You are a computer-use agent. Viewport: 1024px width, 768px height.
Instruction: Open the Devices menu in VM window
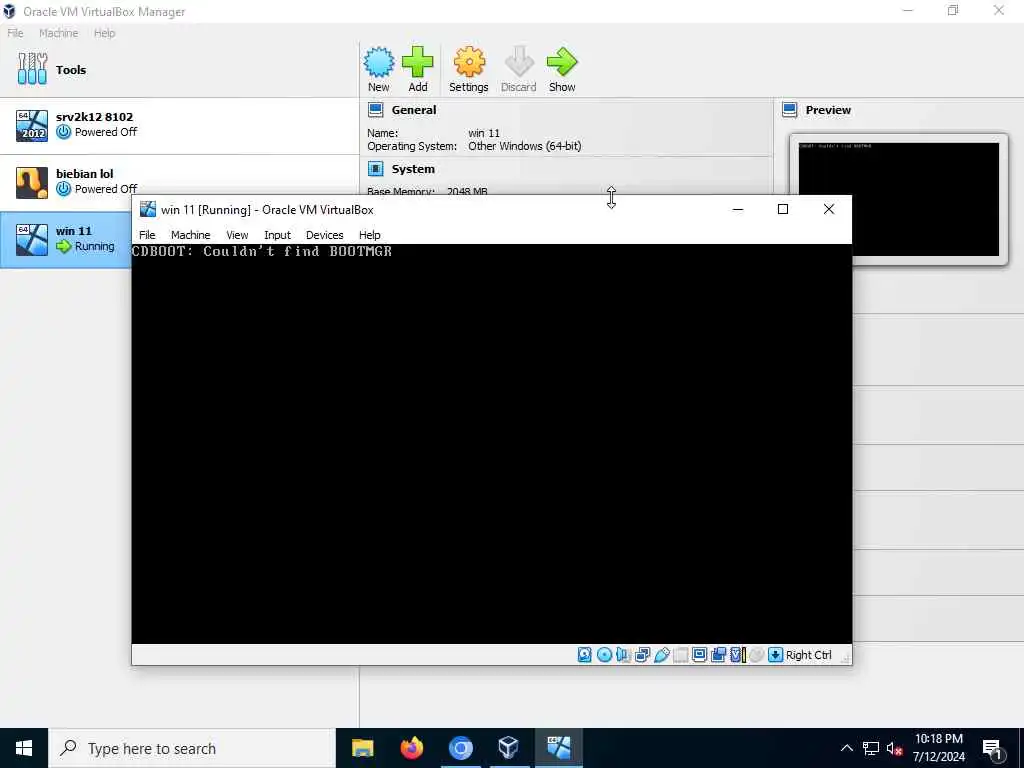click(x=325, y=235)
